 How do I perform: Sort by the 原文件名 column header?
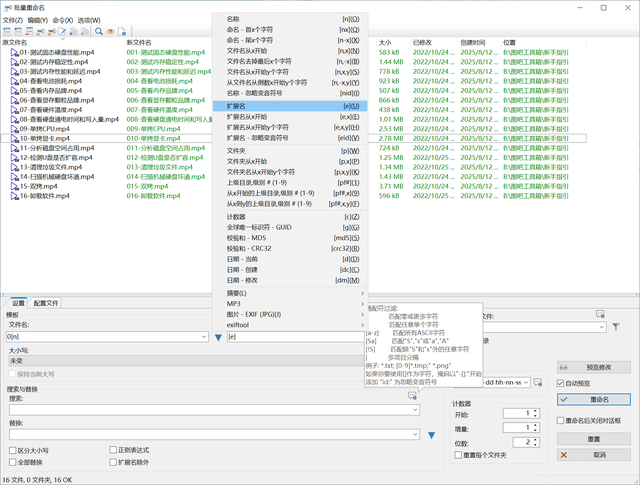[62, 42]
